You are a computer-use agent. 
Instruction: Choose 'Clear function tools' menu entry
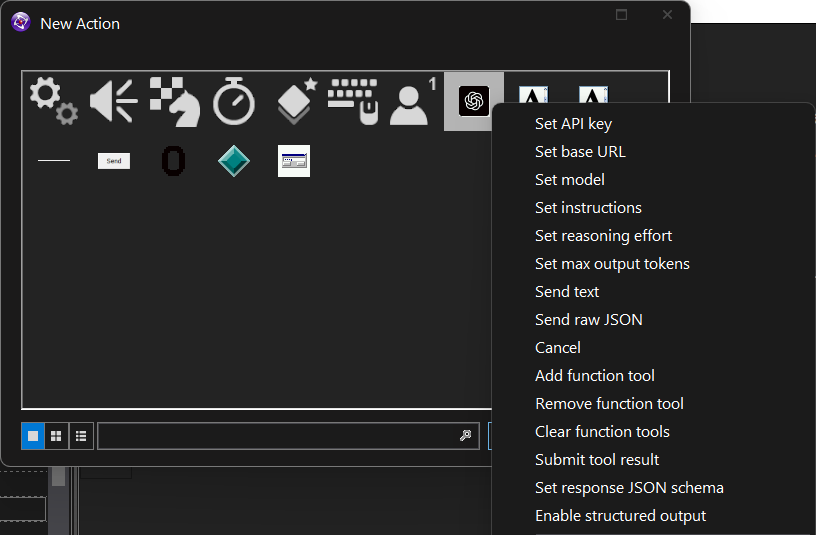[x=602, y=432]
